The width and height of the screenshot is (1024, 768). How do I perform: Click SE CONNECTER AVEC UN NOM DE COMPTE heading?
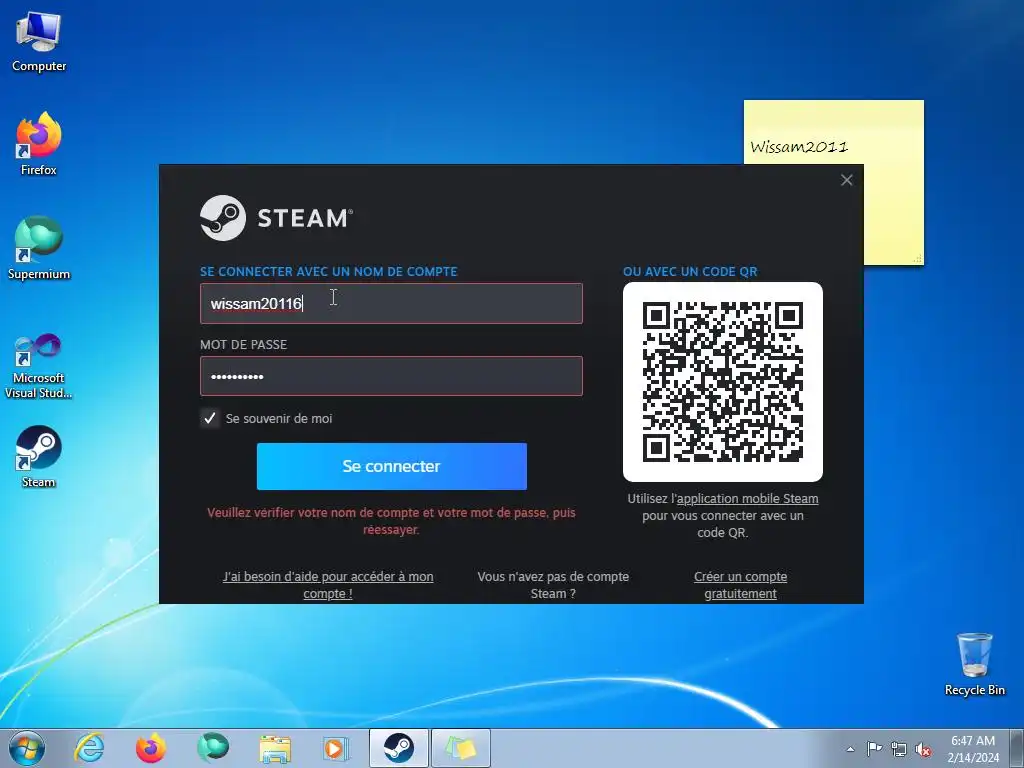pos(328,272)
